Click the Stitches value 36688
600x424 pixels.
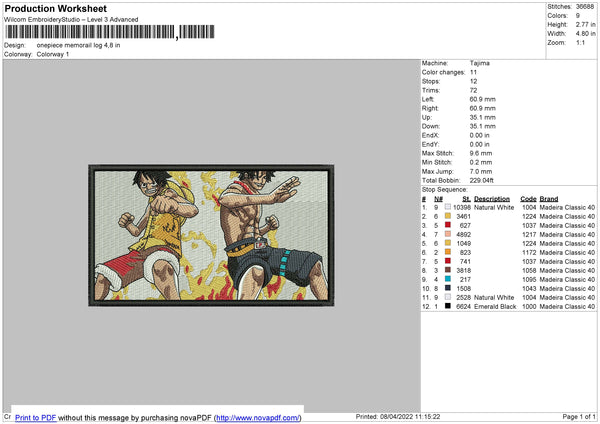[x=585, y=7]
